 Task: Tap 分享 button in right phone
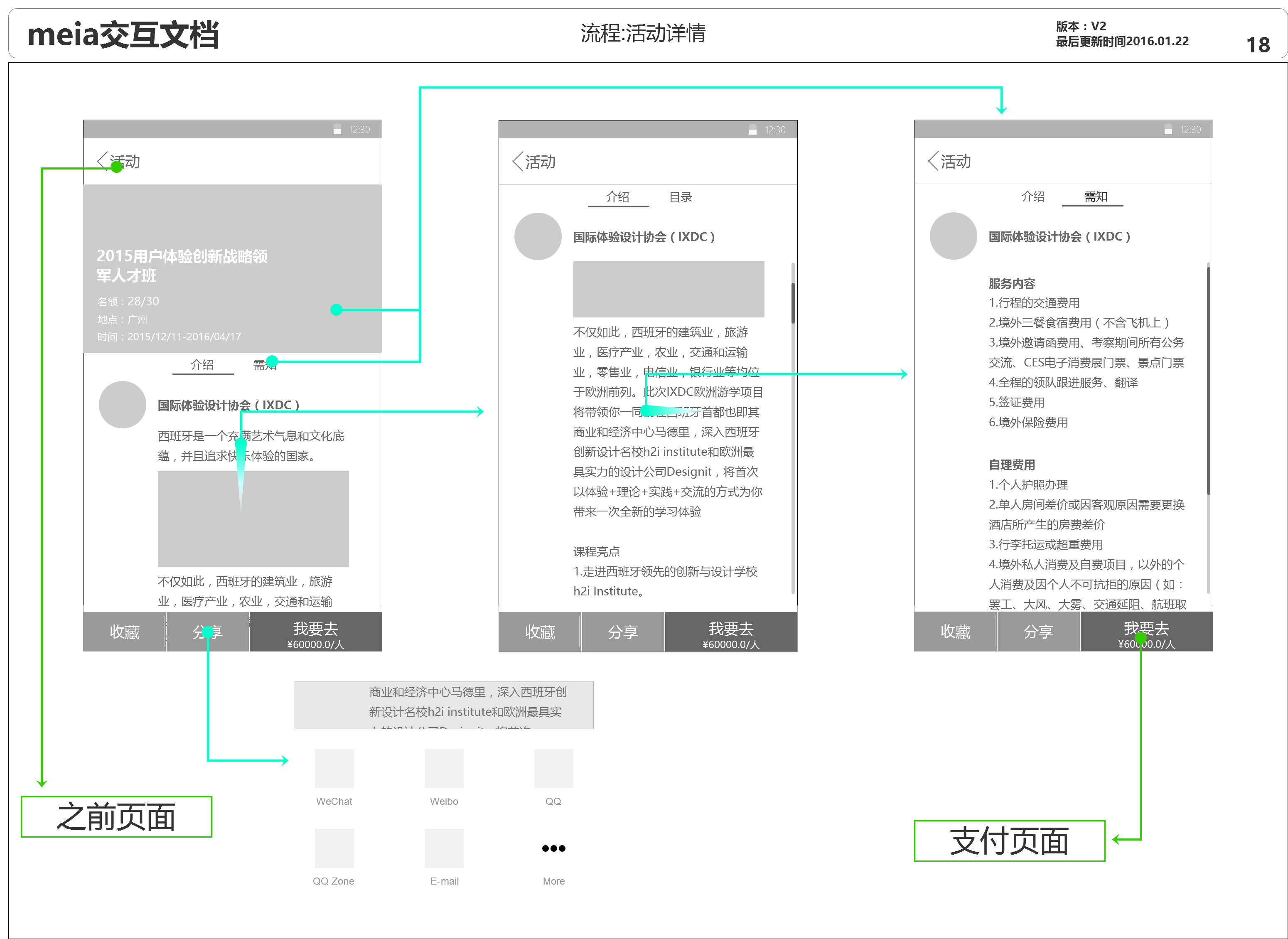1038,631
